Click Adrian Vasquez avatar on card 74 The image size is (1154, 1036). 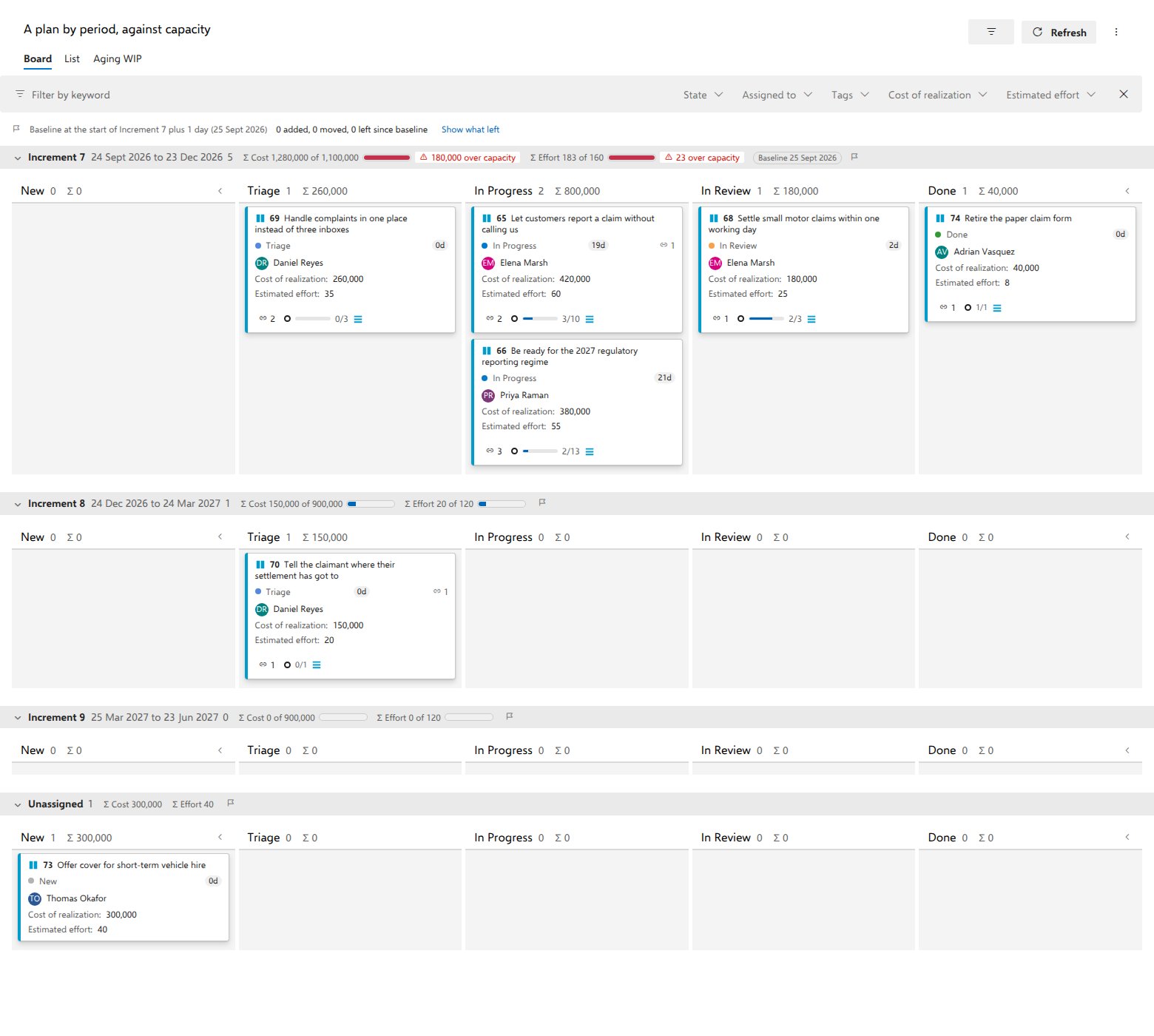tap(942, 252)
